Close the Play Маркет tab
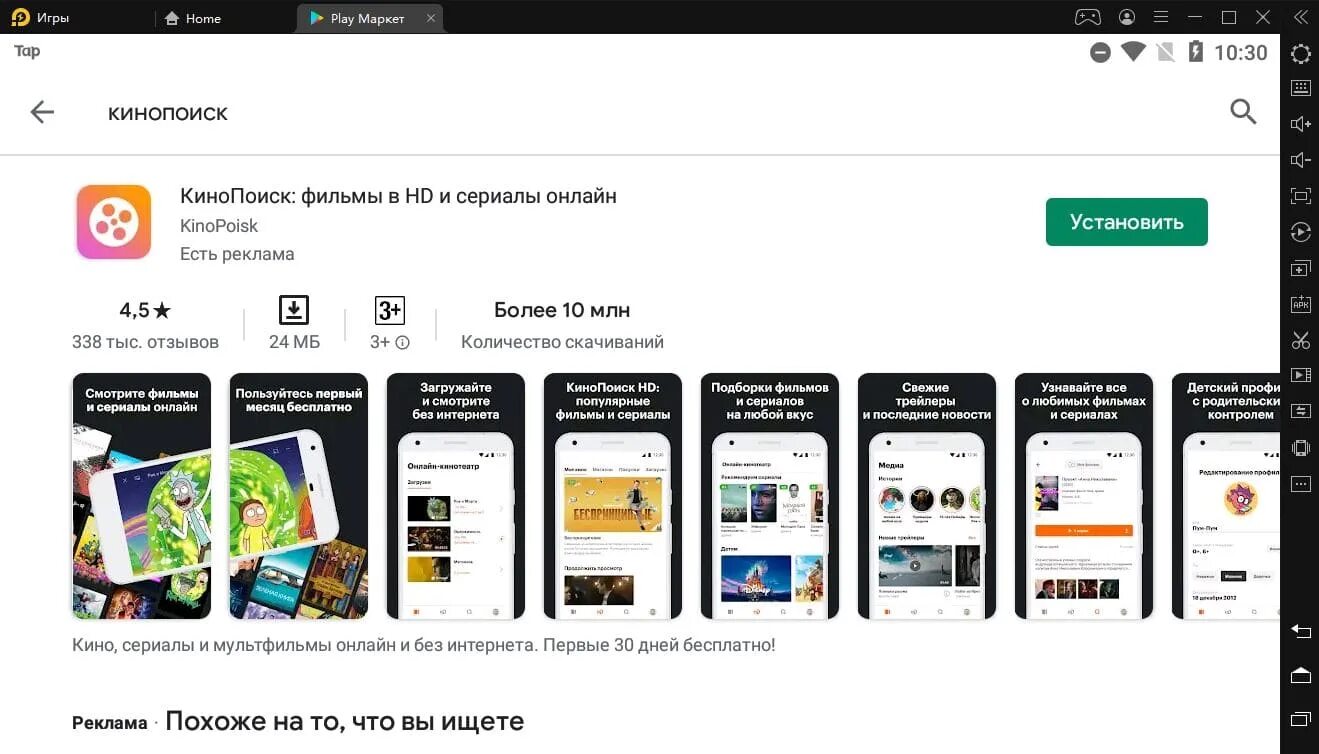 tap(431, 18)
